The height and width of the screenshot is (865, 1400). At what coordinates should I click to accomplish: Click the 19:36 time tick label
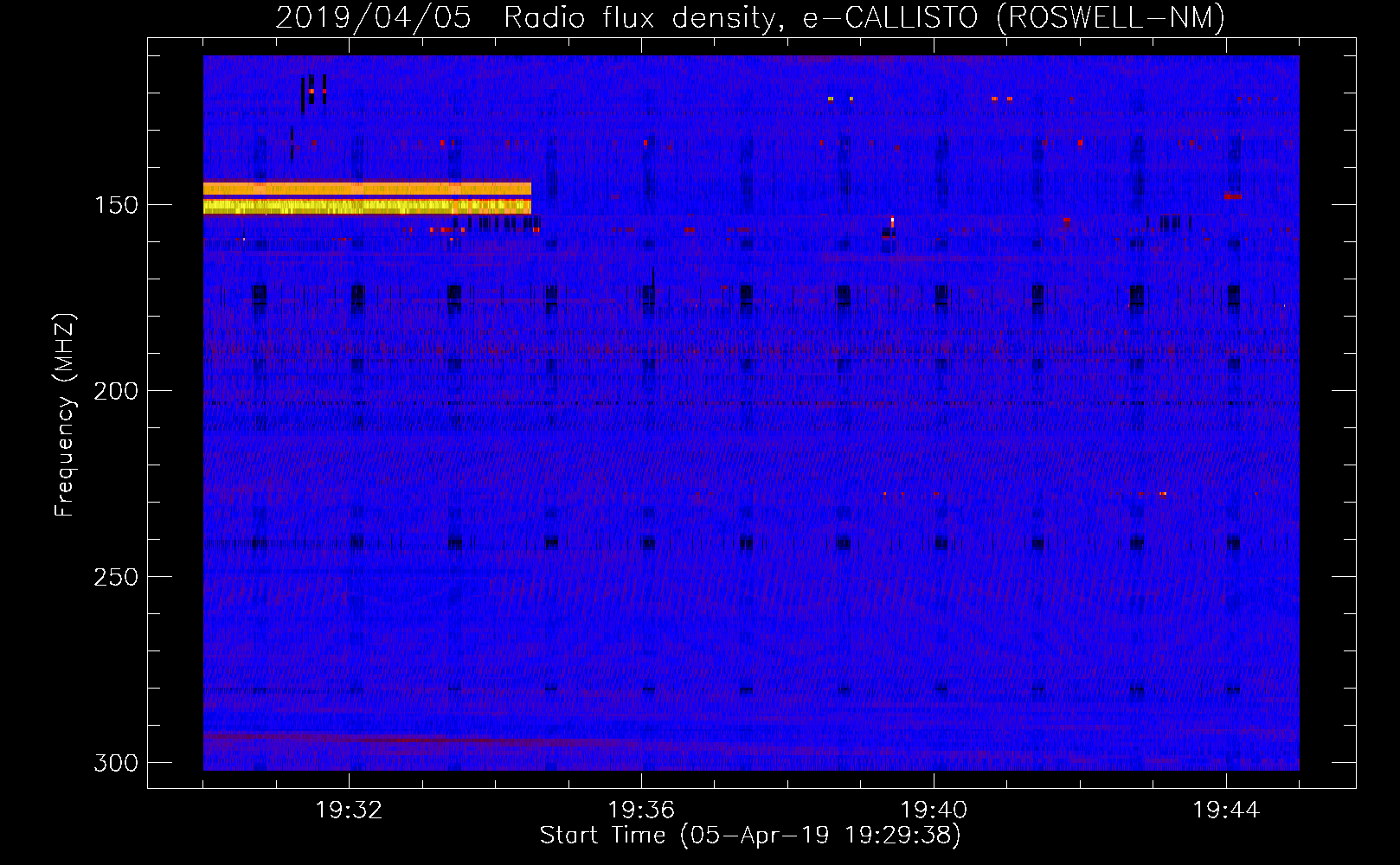[641, 811]
